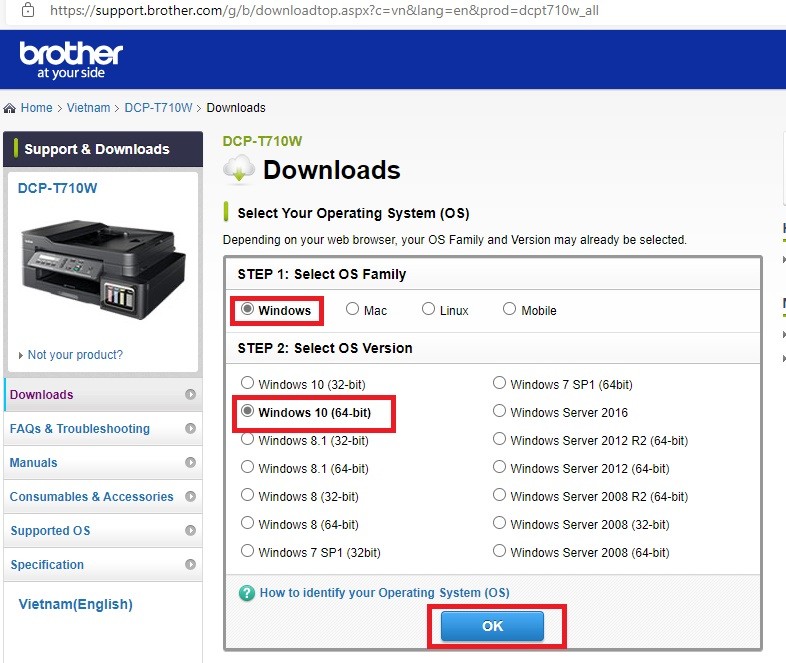786x663 pixels.
Task: Click the DCP-T710W sidebar product title
Action: point(57,188)
